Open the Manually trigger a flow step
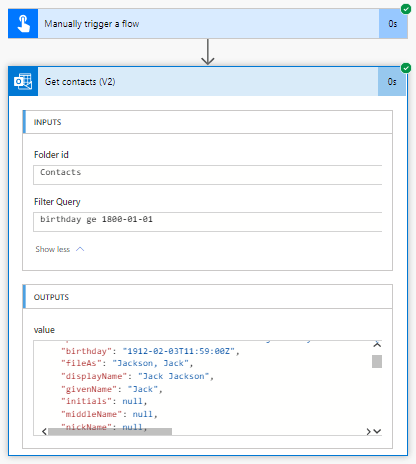The height and width of the screenshot is (464, 416). pos(208,24)
